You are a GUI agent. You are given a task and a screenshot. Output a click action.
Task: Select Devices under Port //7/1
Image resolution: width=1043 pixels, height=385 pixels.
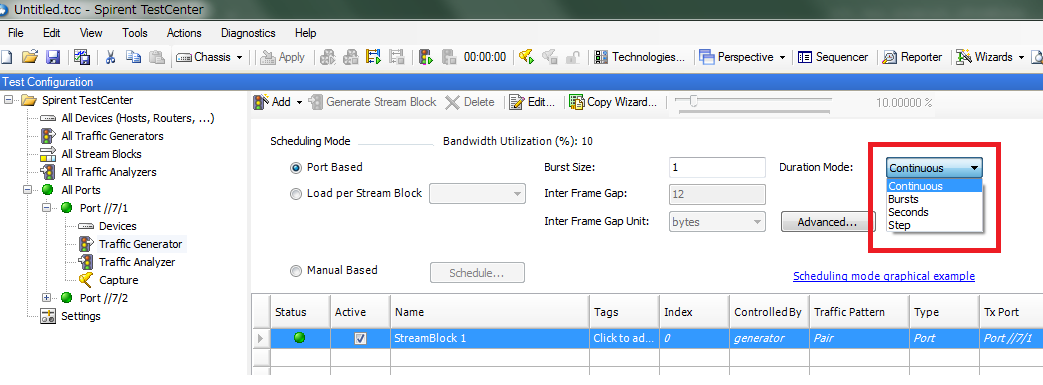(x=118, y=226)
